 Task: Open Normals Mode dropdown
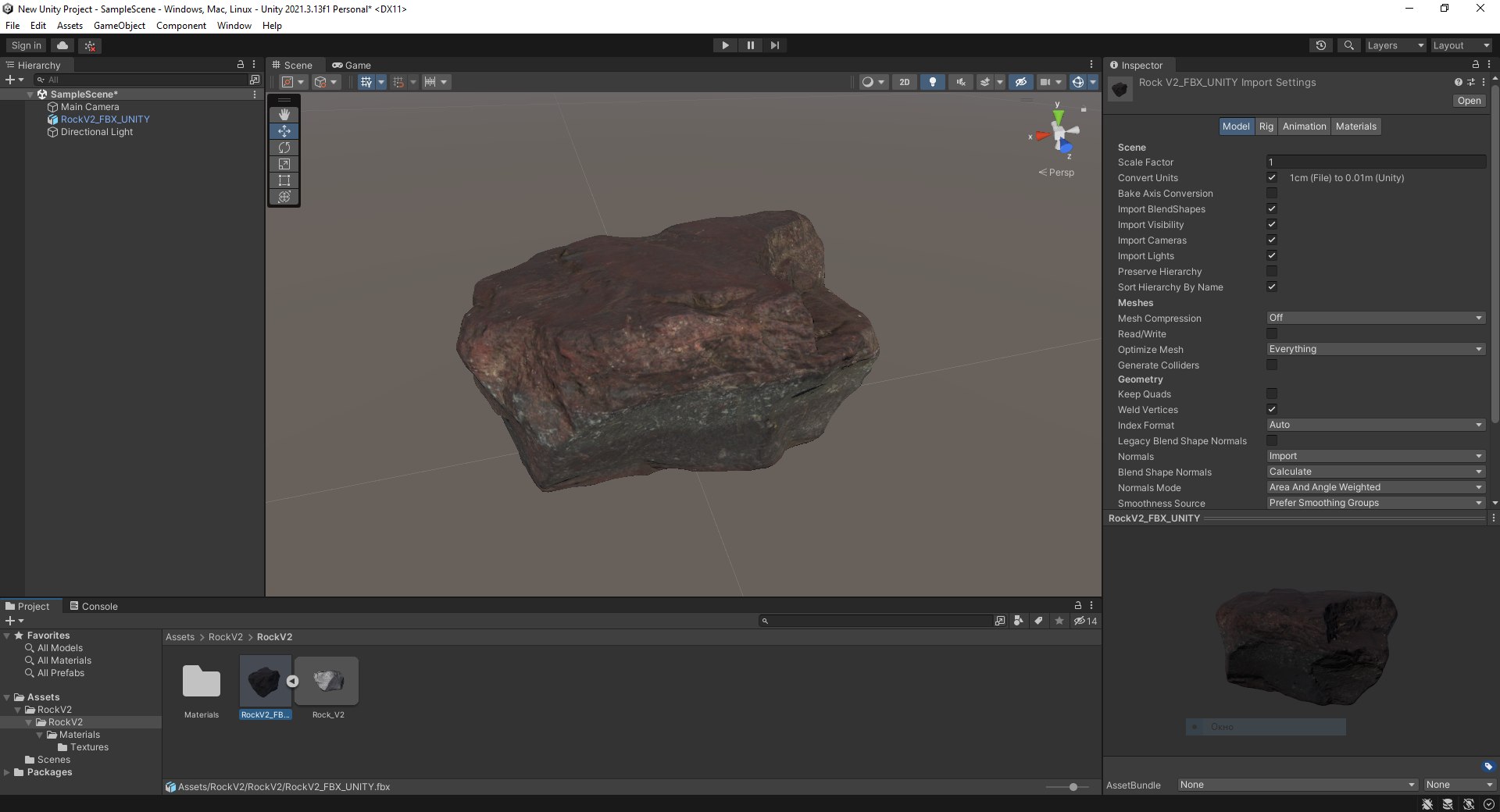tap(1376, 487)
